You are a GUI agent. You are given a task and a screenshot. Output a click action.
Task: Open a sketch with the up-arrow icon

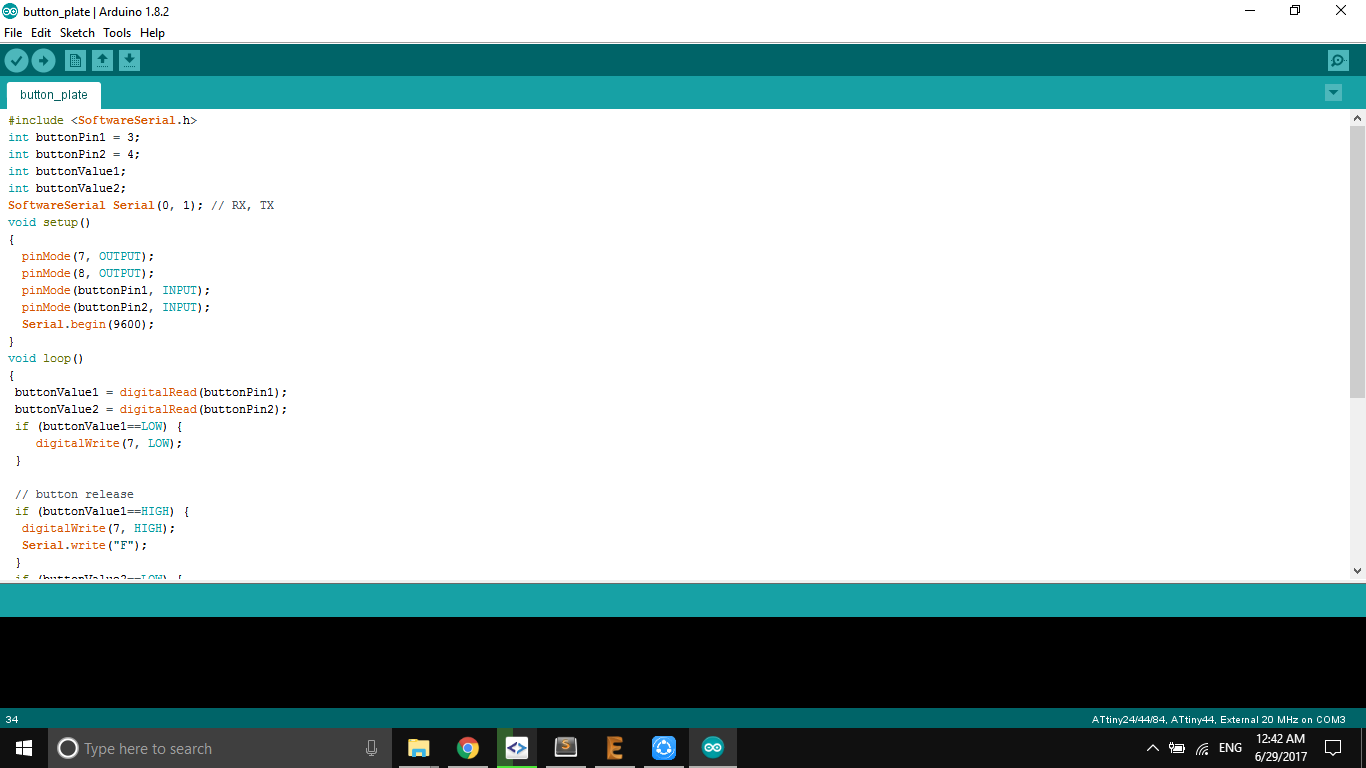click(x=102, y=61)
